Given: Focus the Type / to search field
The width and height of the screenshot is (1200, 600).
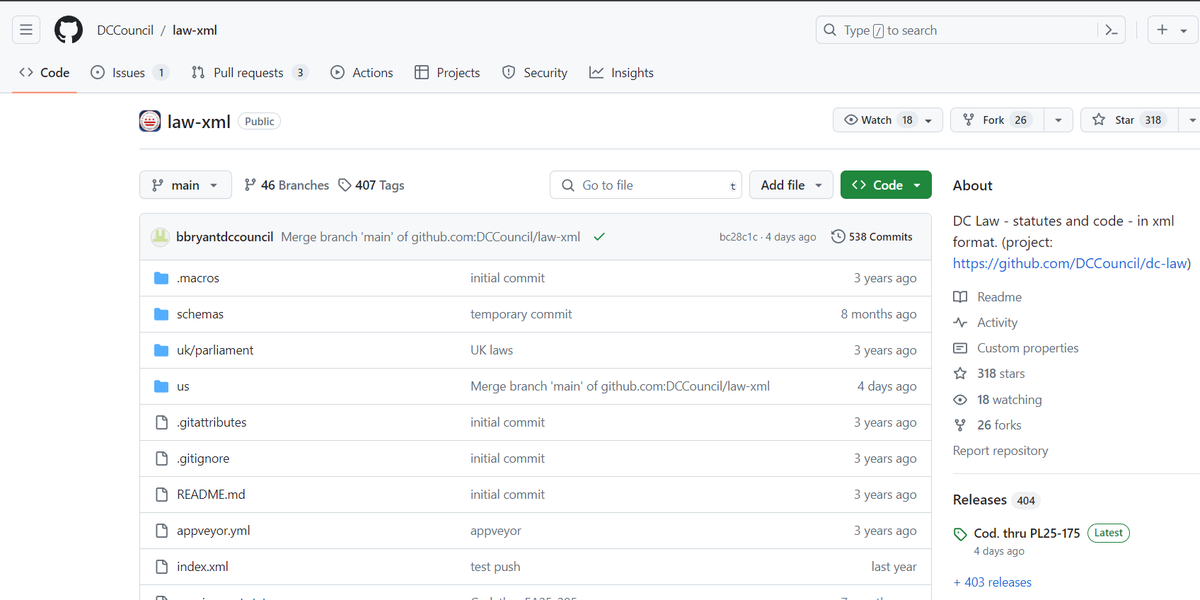Looking at the screenshot, I should point(971,30).
